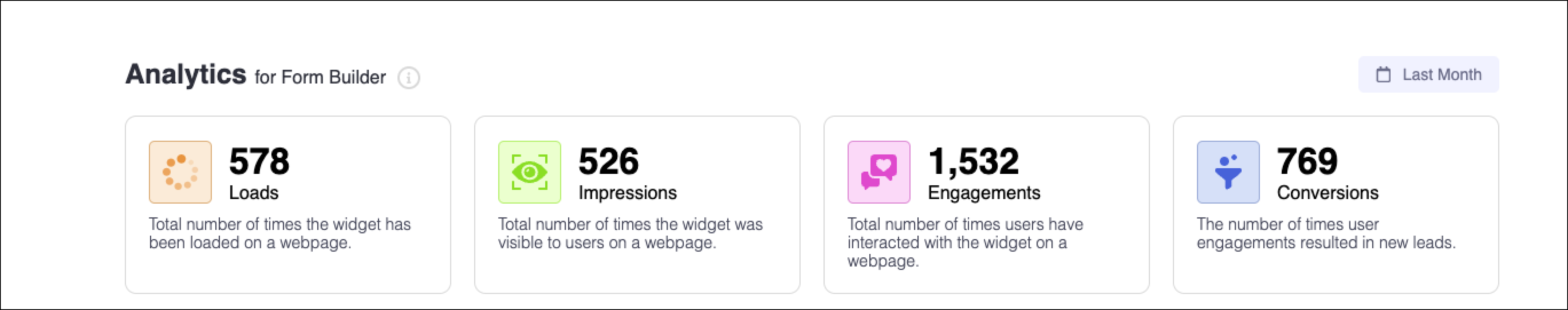The image size is (1568, 310).
Task: Click the calendar icon in Last Month
Action: click(x=1384, y=75)
